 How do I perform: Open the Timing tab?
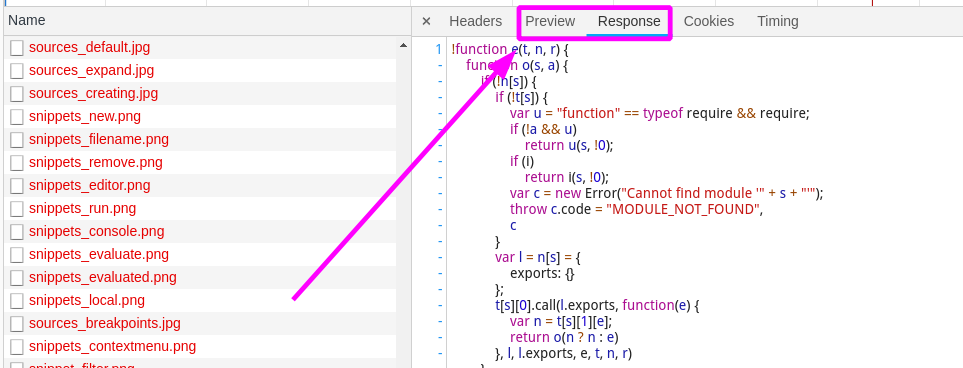coord(778,22)
